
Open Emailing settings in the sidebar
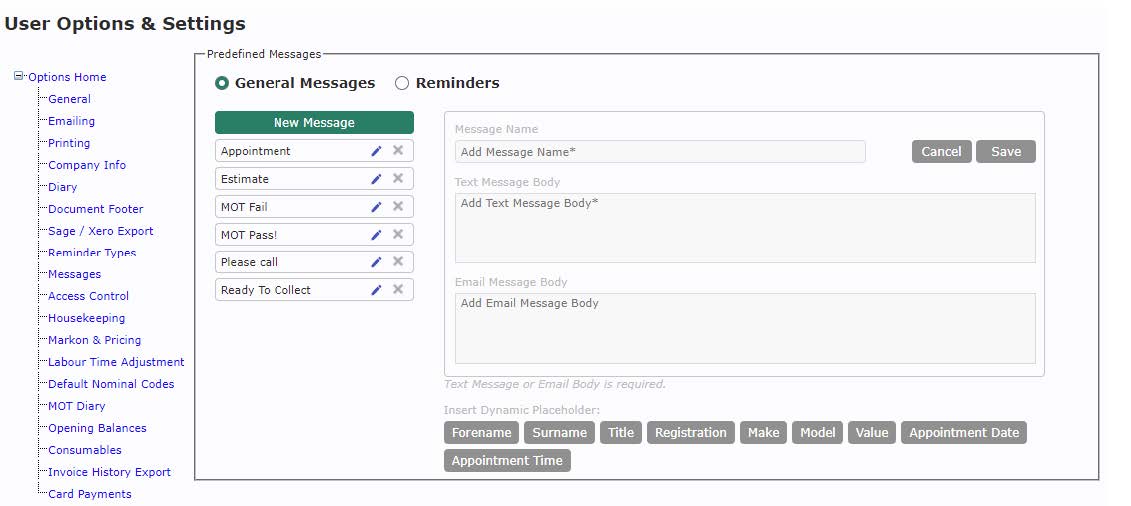coord(71,121)
